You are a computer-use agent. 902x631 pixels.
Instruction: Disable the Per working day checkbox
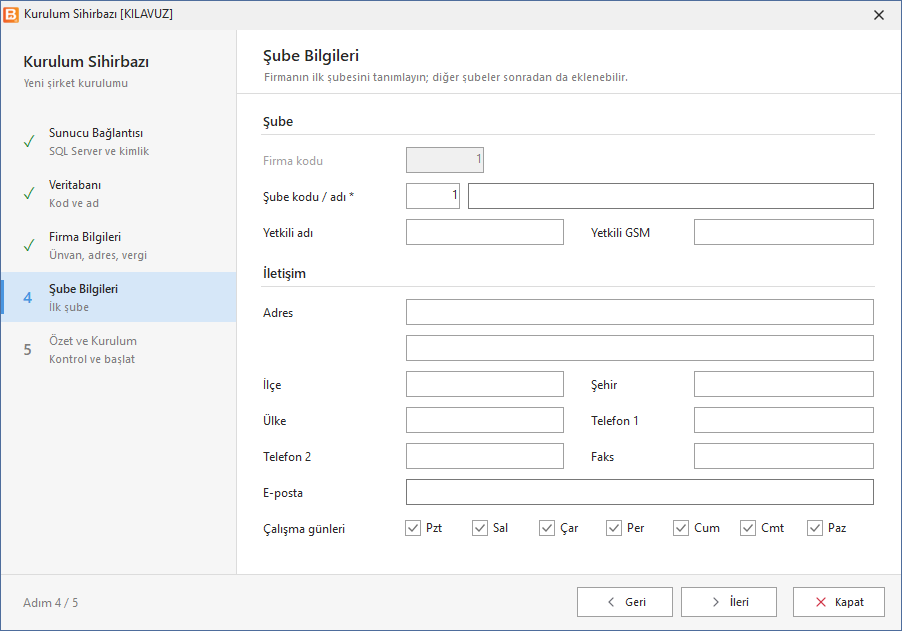point(614,528)
